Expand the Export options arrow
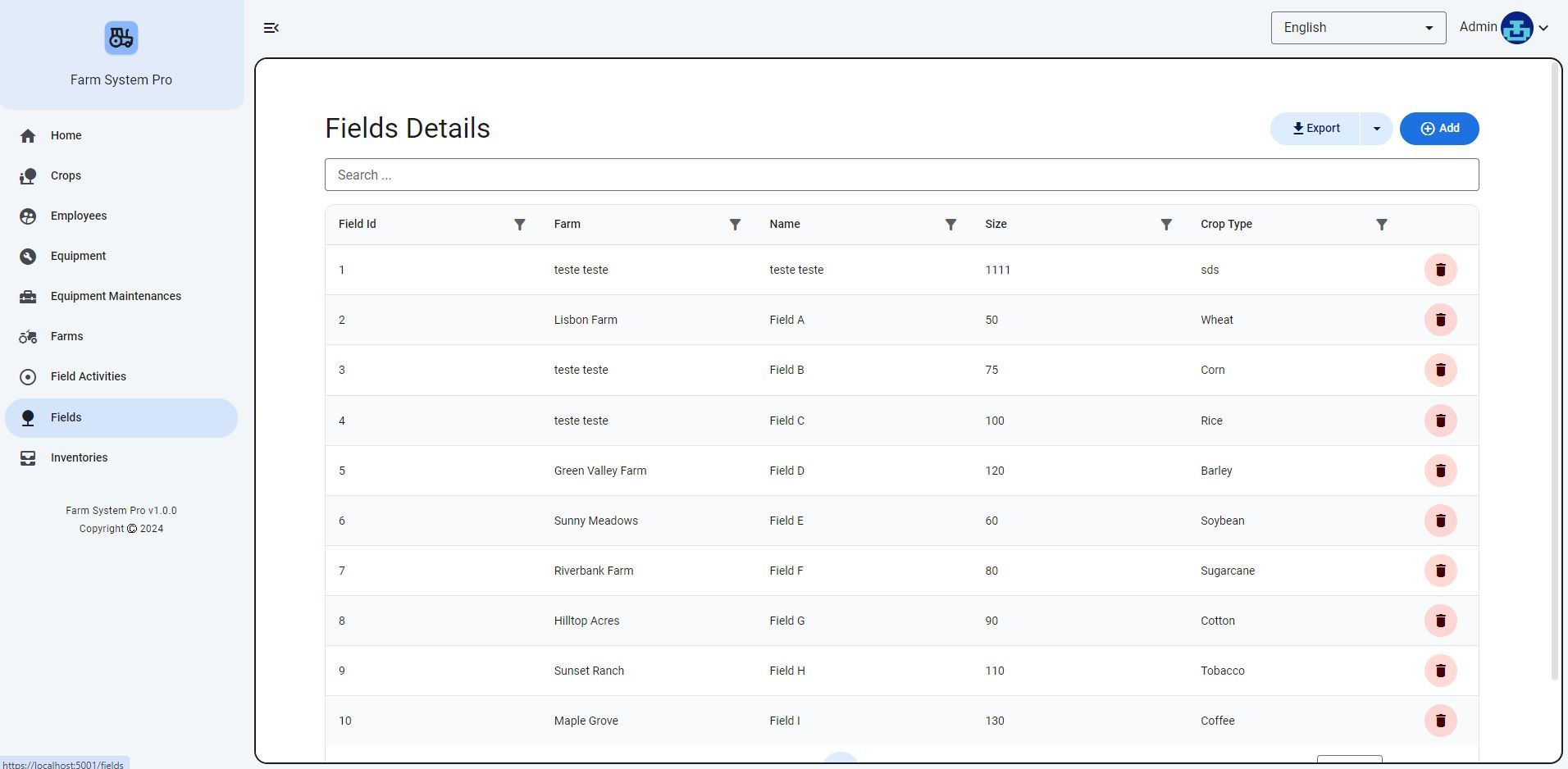The height and width of the screenshot is (769, 1568). click(x=1376, y=129)
